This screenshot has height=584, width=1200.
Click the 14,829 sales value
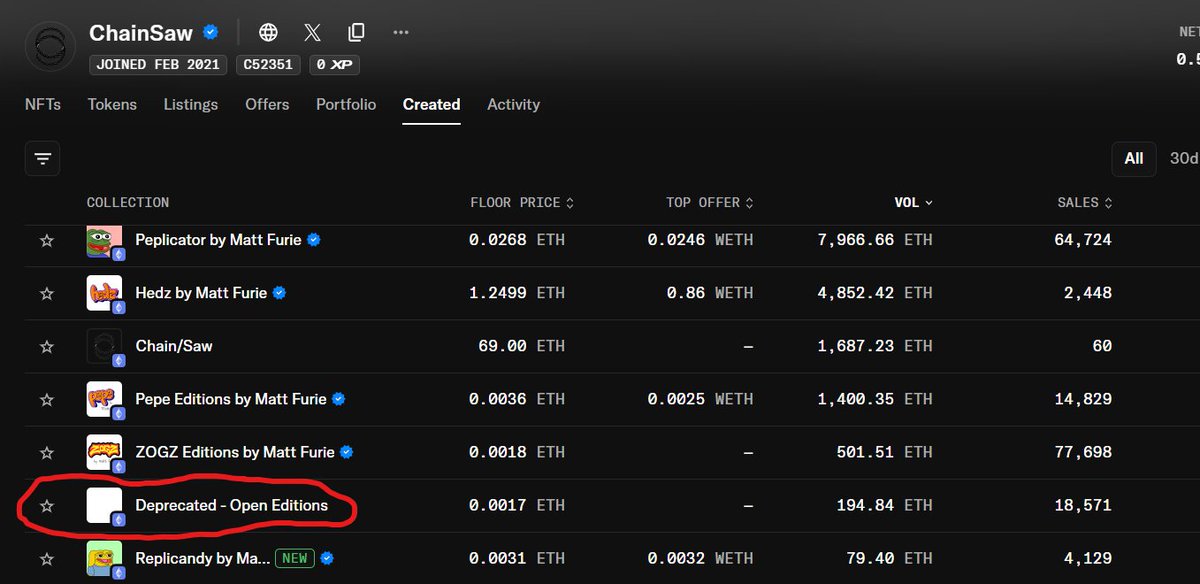pyautogui.click(x=1085, y=399)
